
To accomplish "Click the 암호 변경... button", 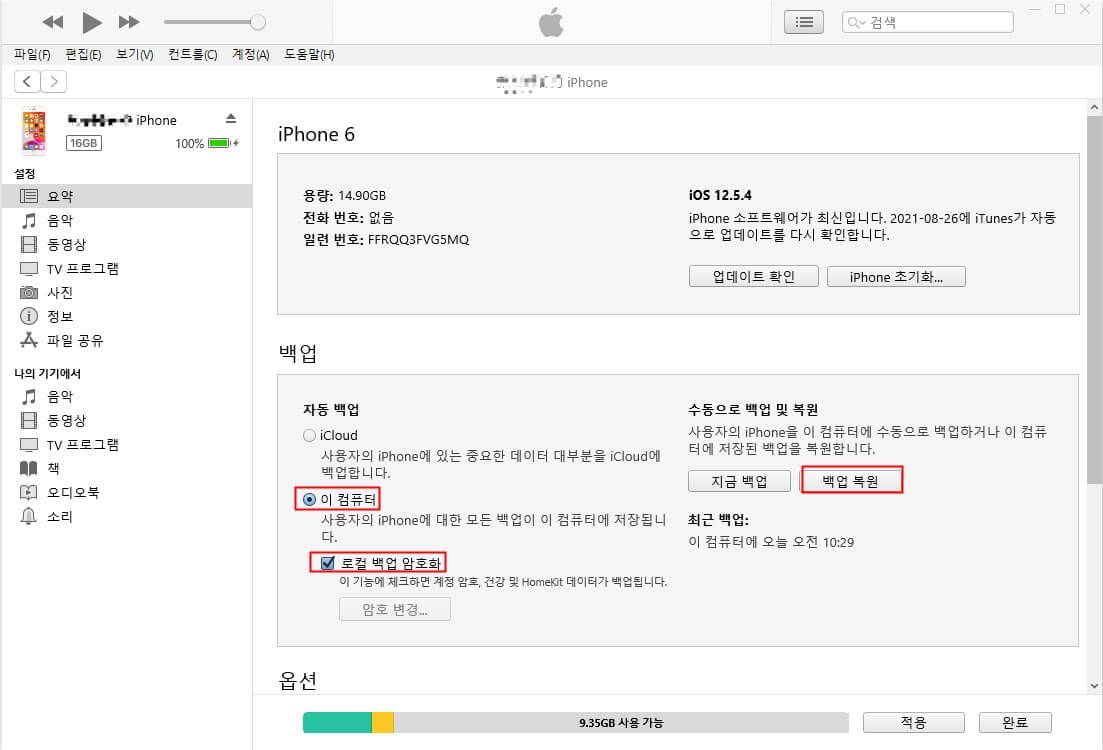I will pos(395,609).
